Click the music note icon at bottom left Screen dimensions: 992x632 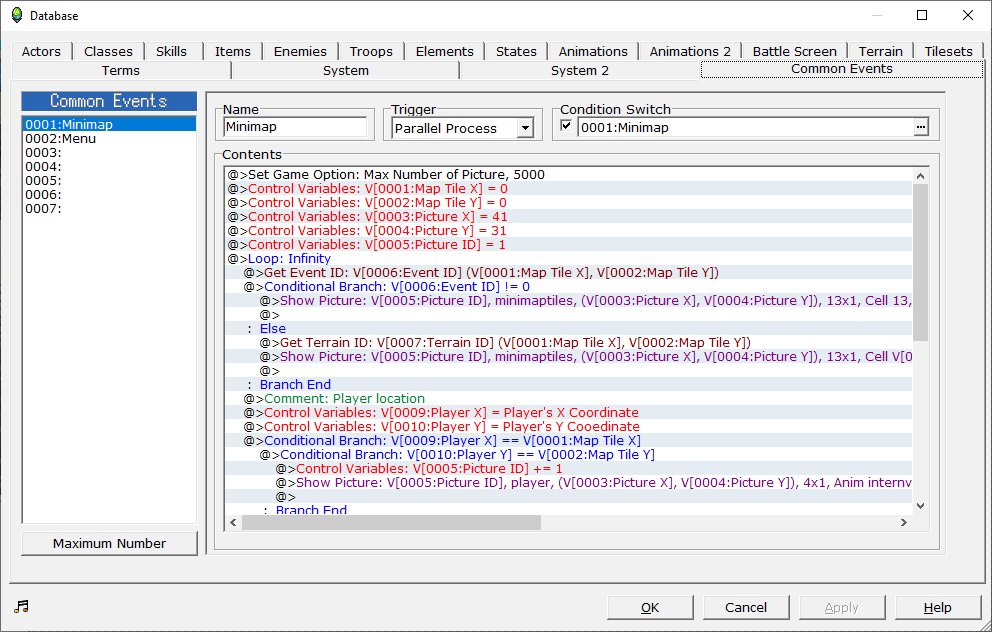click(x=22, y=607)
